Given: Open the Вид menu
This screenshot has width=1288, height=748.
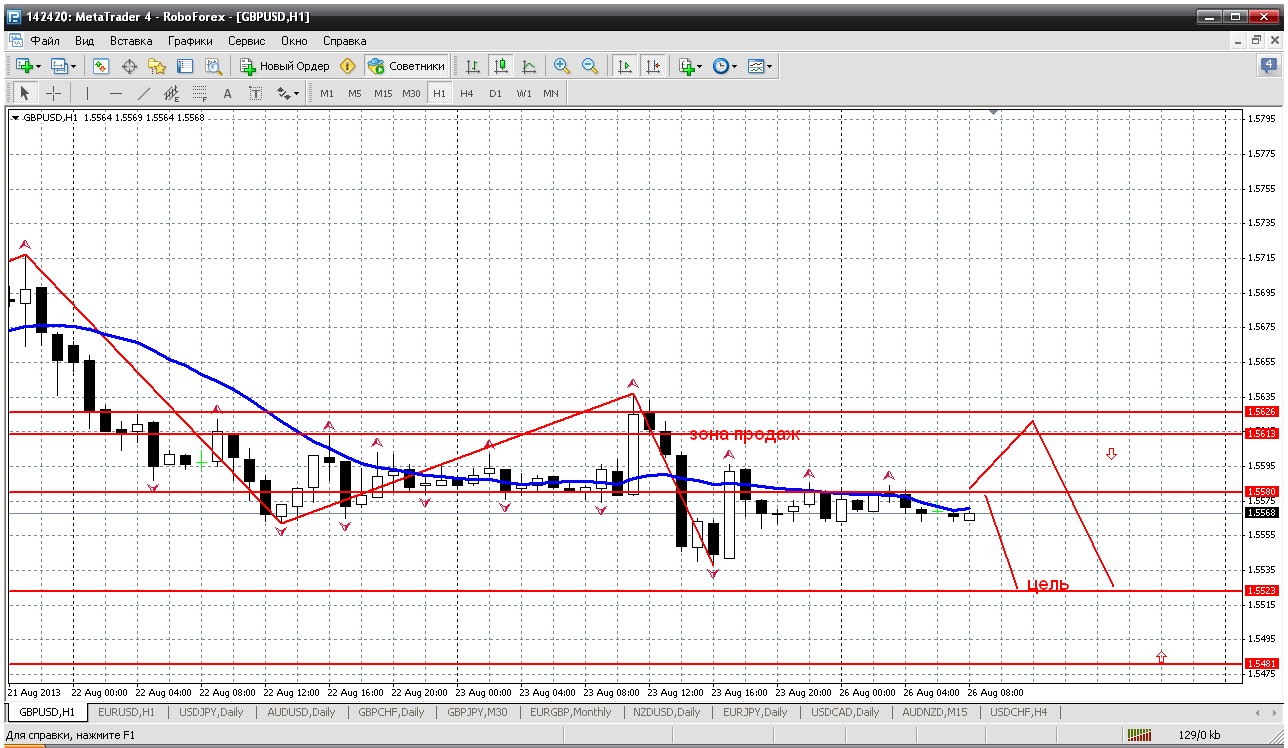Looking at the screenshot, I should (x=85, y=41).
